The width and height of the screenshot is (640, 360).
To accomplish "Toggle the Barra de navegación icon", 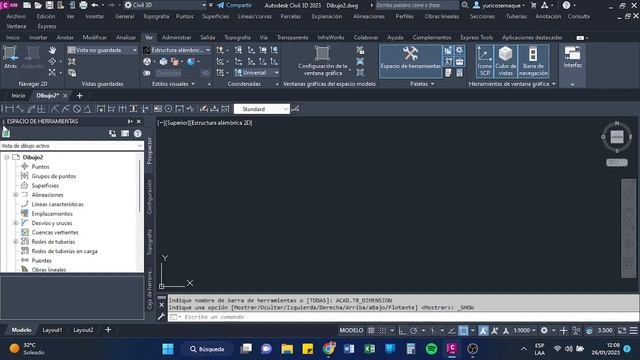I will pos(533,61).
